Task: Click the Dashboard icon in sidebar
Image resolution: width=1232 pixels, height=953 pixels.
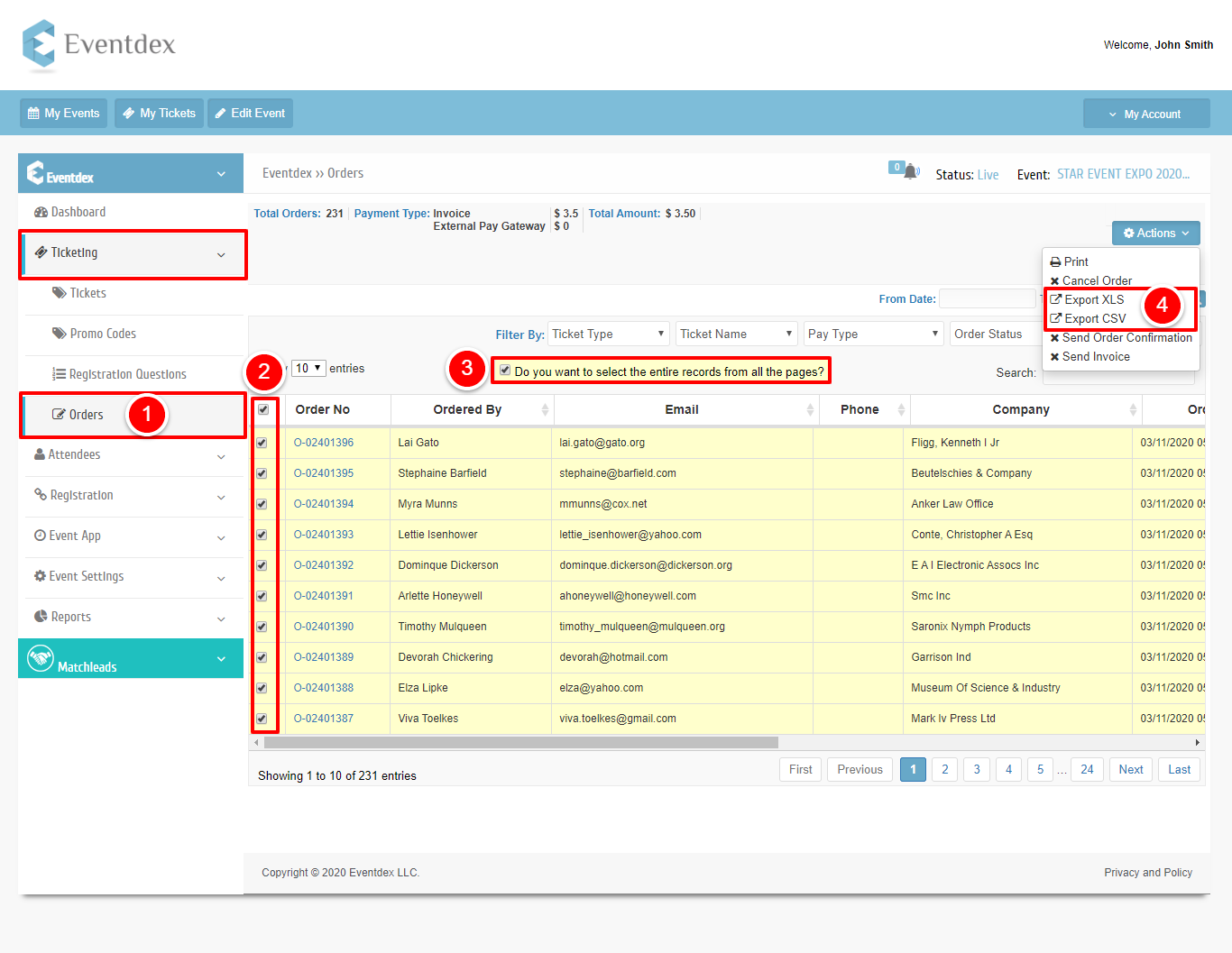Action: 41,212
